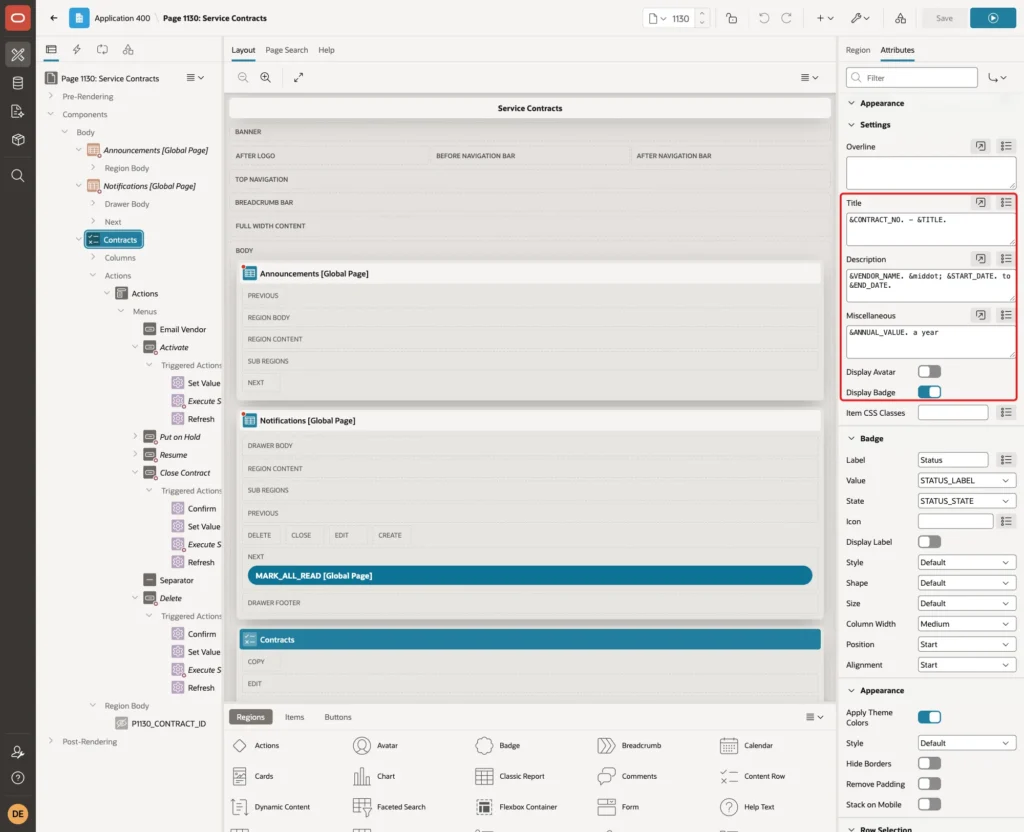
Task: Run the page with play button
Action: [992, 18]
